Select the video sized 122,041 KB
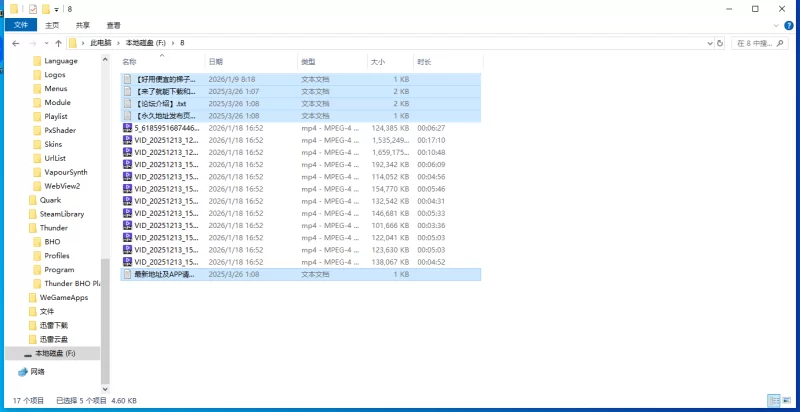This screenshot has height=412, width=800. 301,238
